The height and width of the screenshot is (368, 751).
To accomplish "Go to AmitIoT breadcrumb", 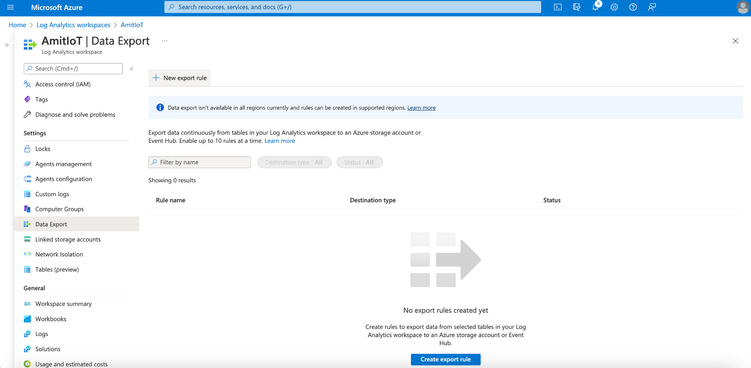I will tap(132, 25).
